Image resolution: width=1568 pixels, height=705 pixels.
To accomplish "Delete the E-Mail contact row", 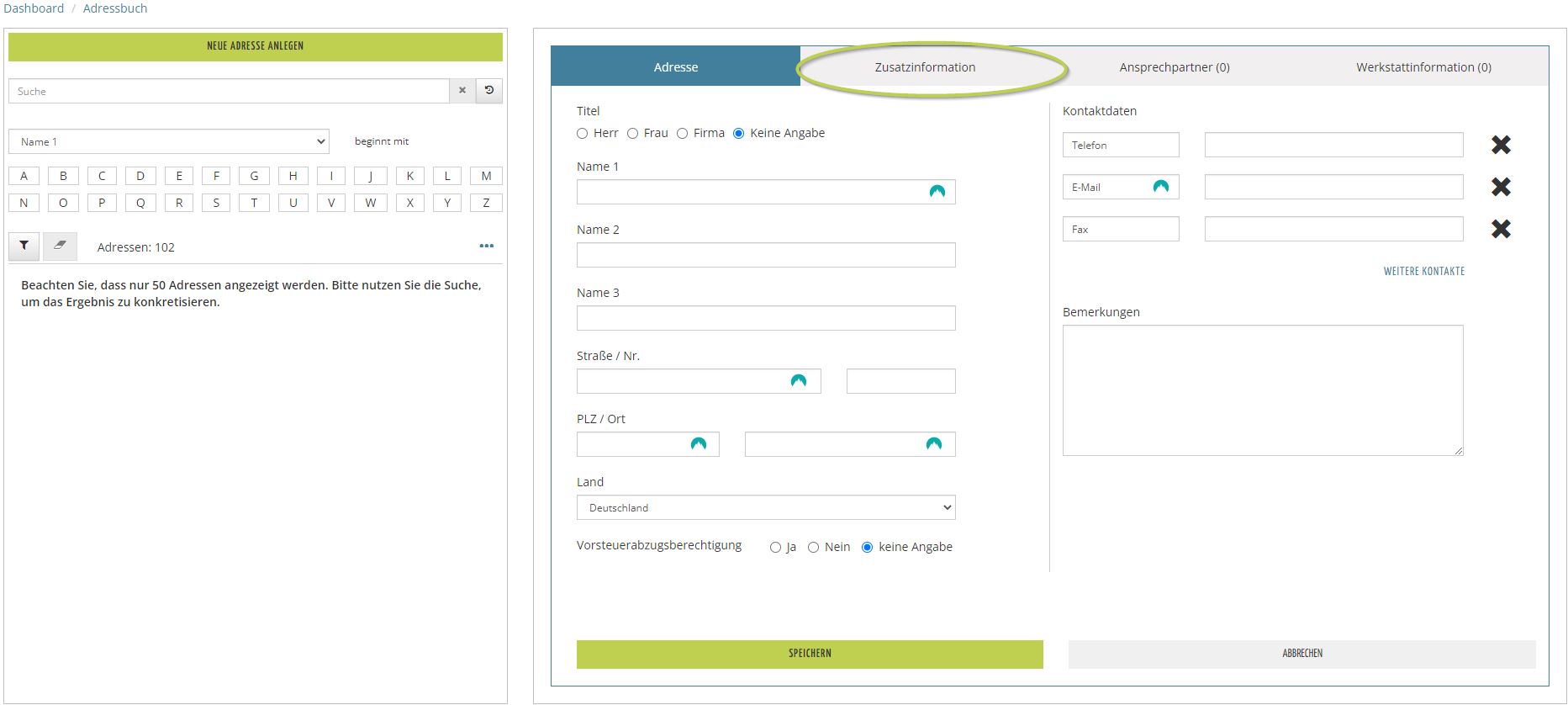I will coord(1501,187).
